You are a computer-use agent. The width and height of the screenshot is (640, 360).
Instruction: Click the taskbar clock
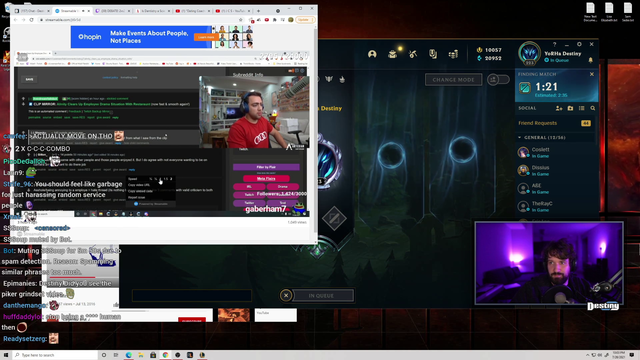618,355
